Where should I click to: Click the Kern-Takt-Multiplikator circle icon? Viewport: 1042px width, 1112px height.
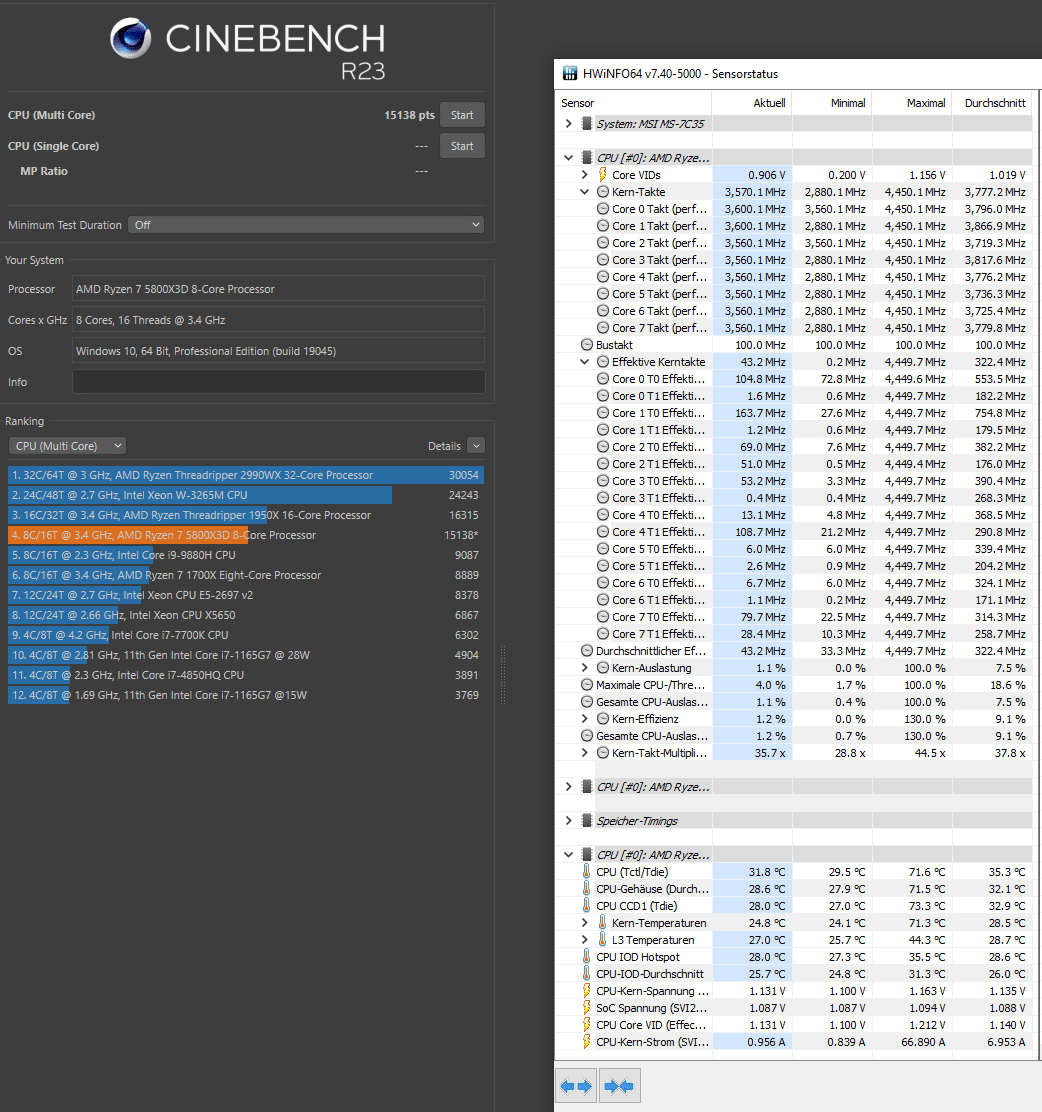point(602,753)
